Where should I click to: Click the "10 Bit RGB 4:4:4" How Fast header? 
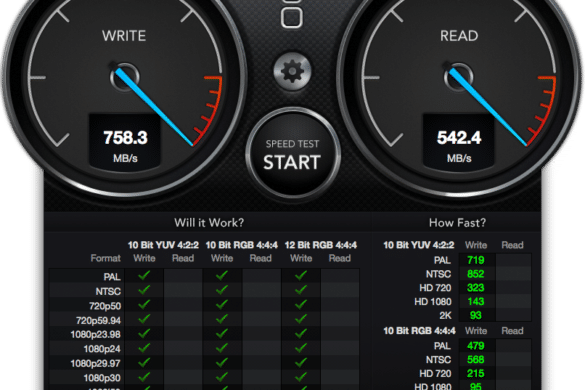[x=419, y=331]
